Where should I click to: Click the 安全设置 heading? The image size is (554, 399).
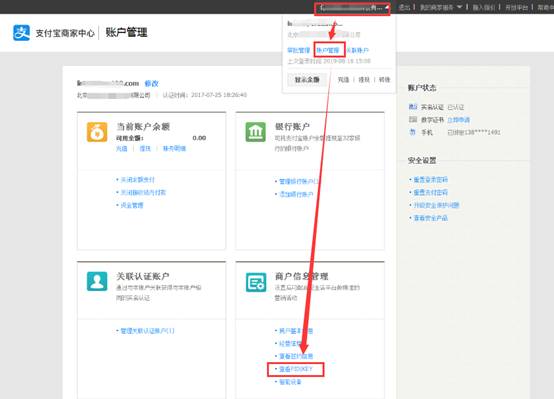[x=422, y=160]
